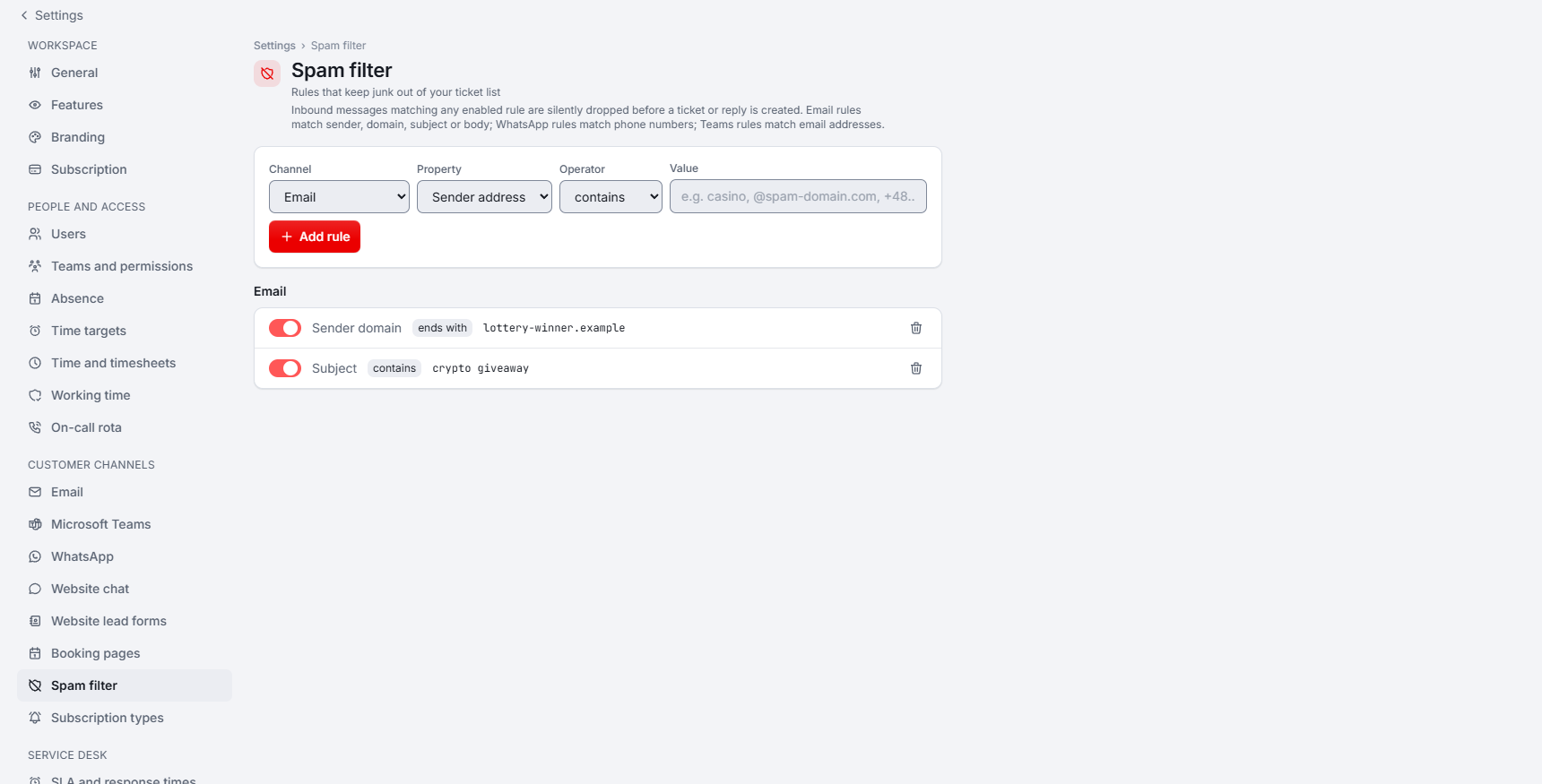Click the Spam filter shield icon beside heading
The height and width of the screenshot is (784, 1542).
[267, 73]
